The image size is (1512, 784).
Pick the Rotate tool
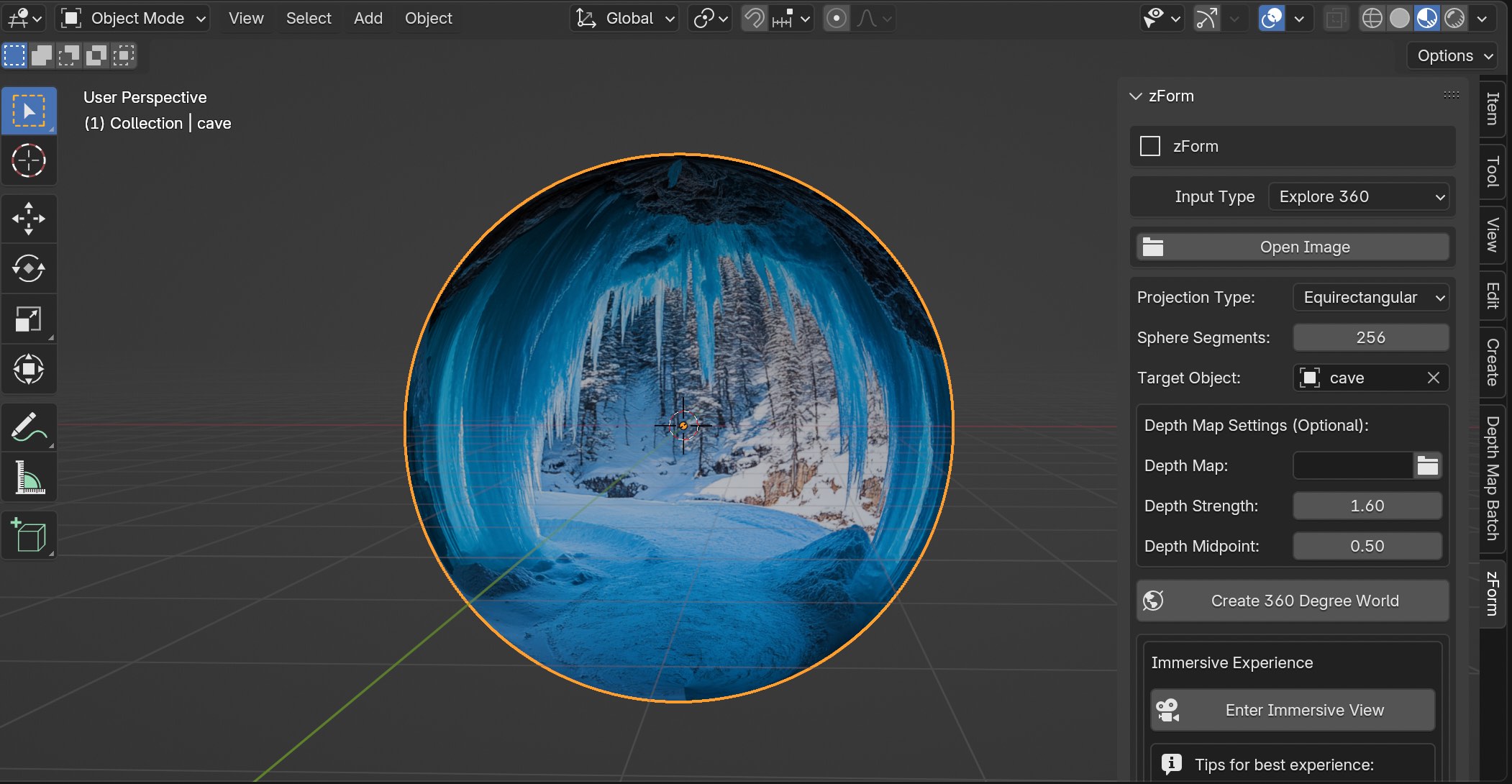point(29,268)
